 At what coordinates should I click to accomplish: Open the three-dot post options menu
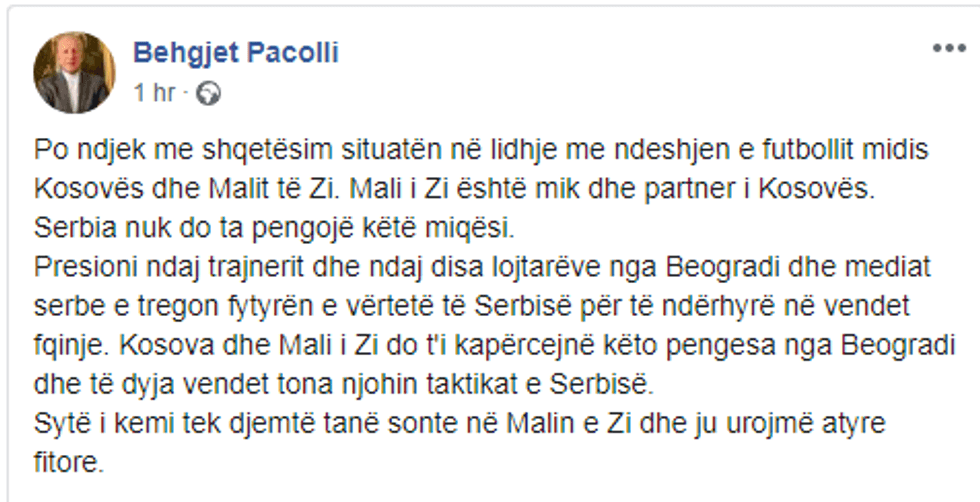pos(949,49)
